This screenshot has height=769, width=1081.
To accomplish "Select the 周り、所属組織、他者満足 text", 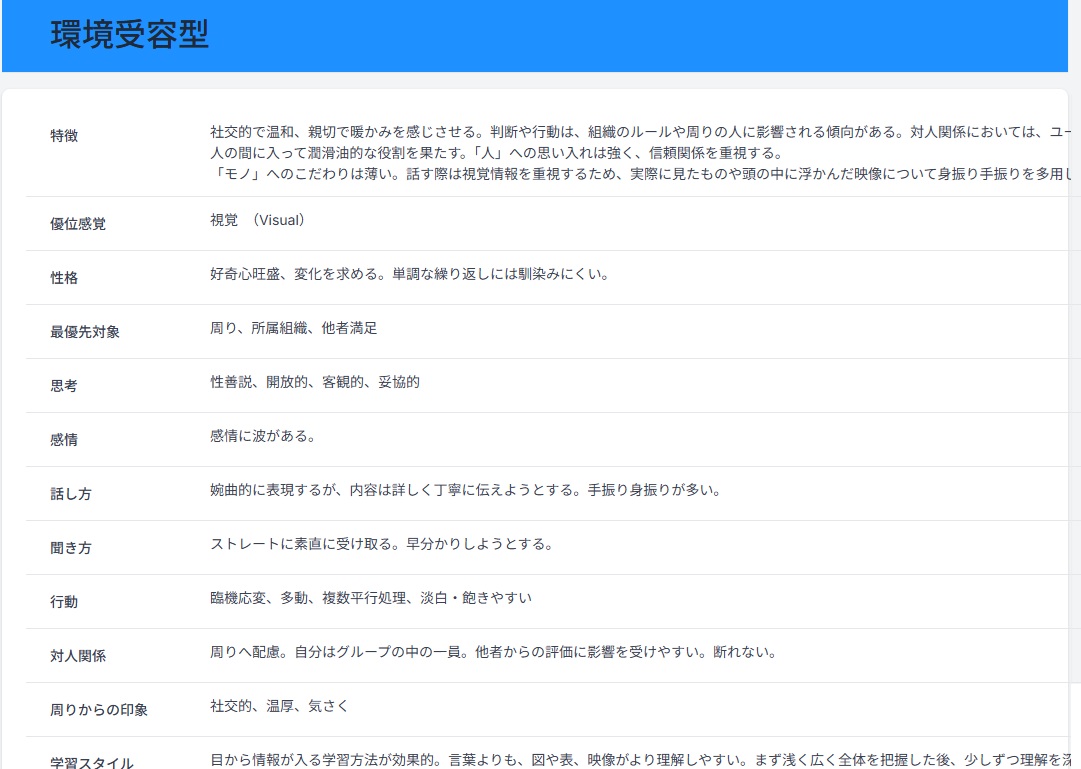I will tap(294, 328).
